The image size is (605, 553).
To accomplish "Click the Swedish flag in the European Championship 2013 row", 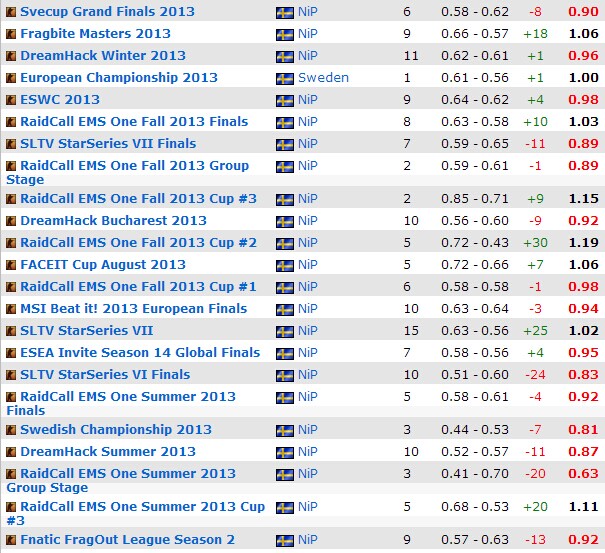I will [x=285, y=78].
